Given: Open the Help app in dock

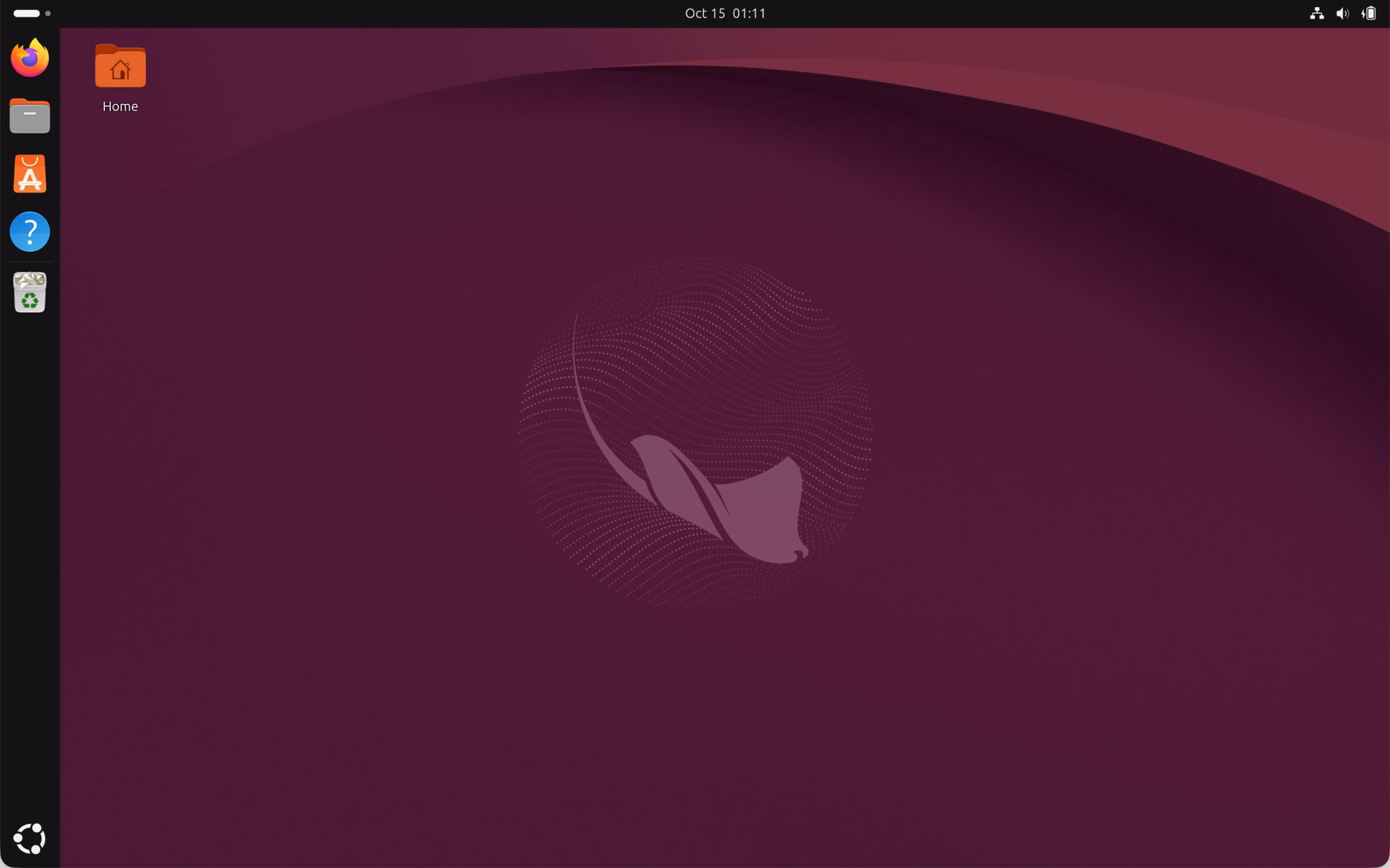Looking at the screenshot, I should 30,231.
